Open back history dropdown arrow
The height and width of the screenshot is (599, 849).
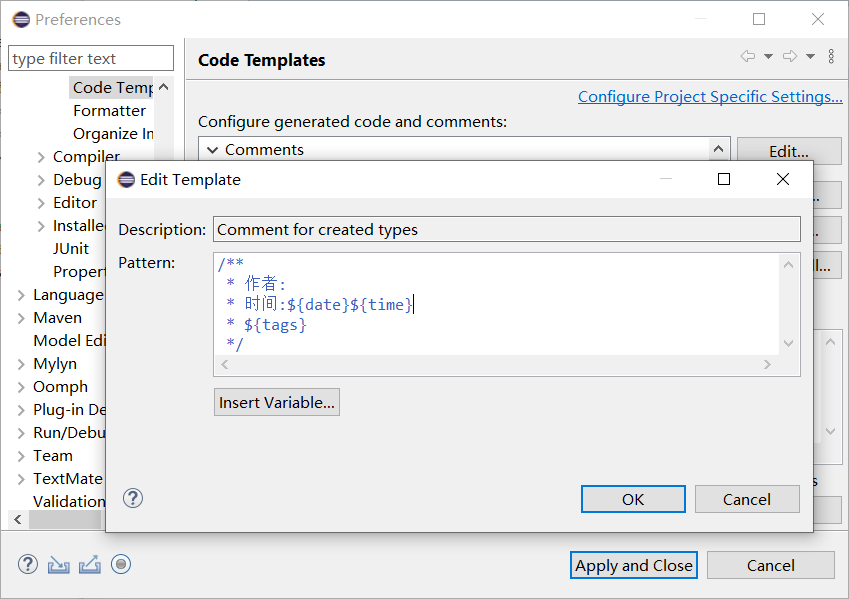pyautogui.click(x=768, y=57)
